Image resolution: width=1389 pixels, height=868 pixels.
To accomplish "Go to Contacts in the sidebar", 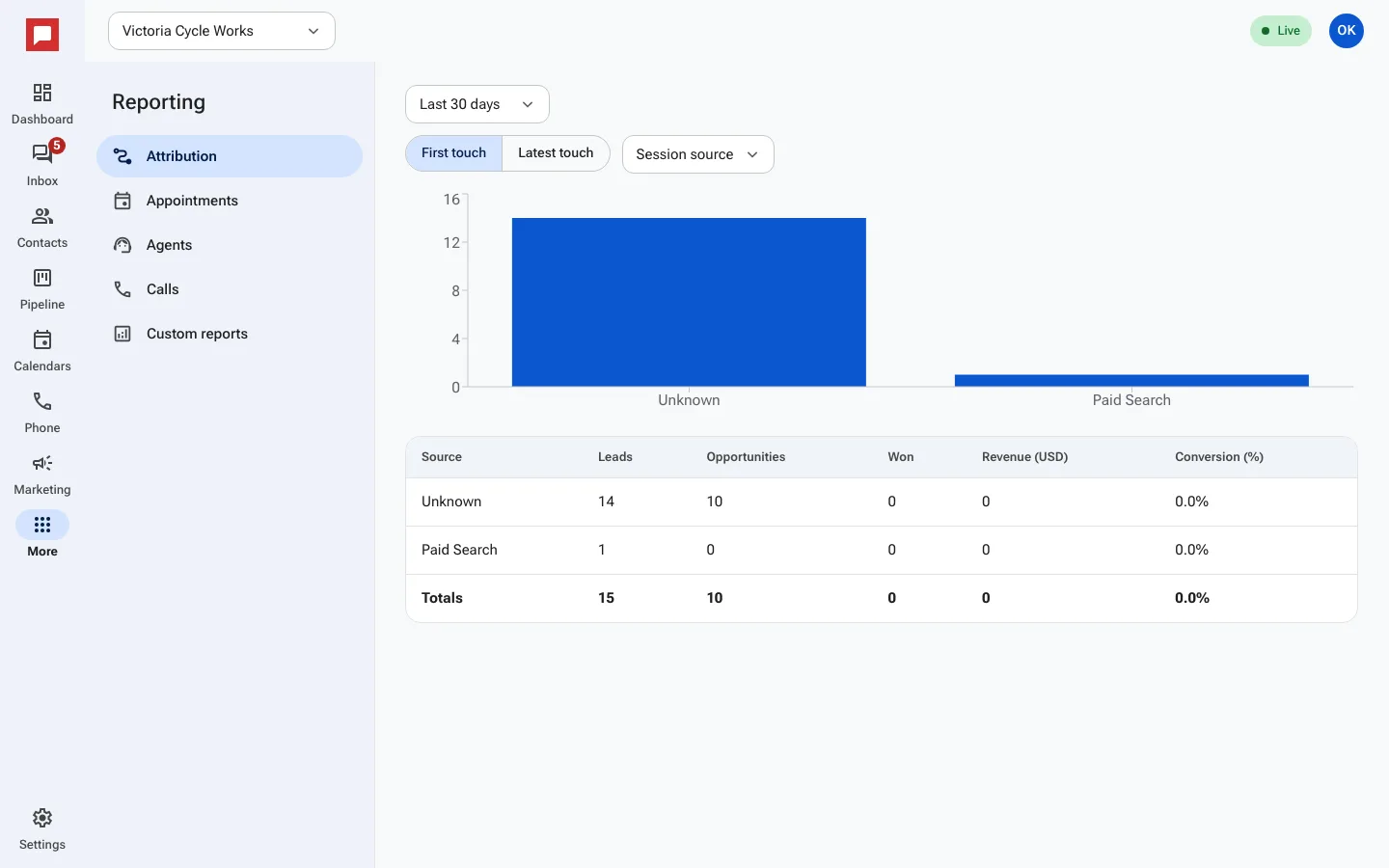I will point(42,228).
